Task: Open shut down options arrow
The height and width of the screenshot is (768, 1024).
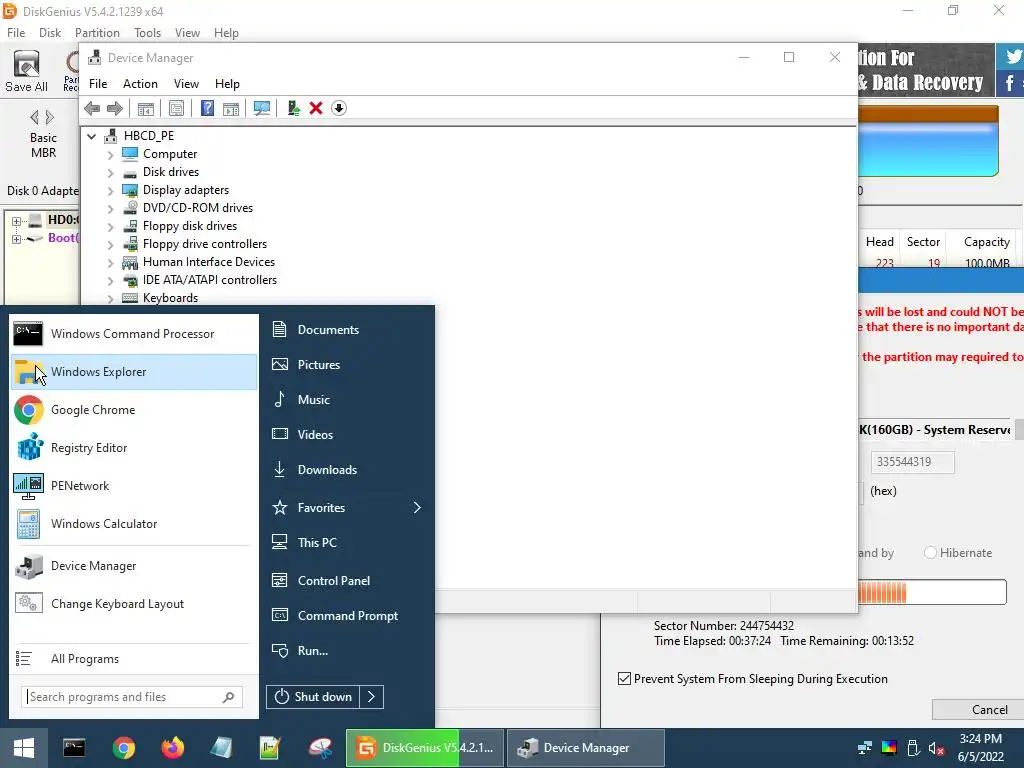Action: (x=371, y=697)
